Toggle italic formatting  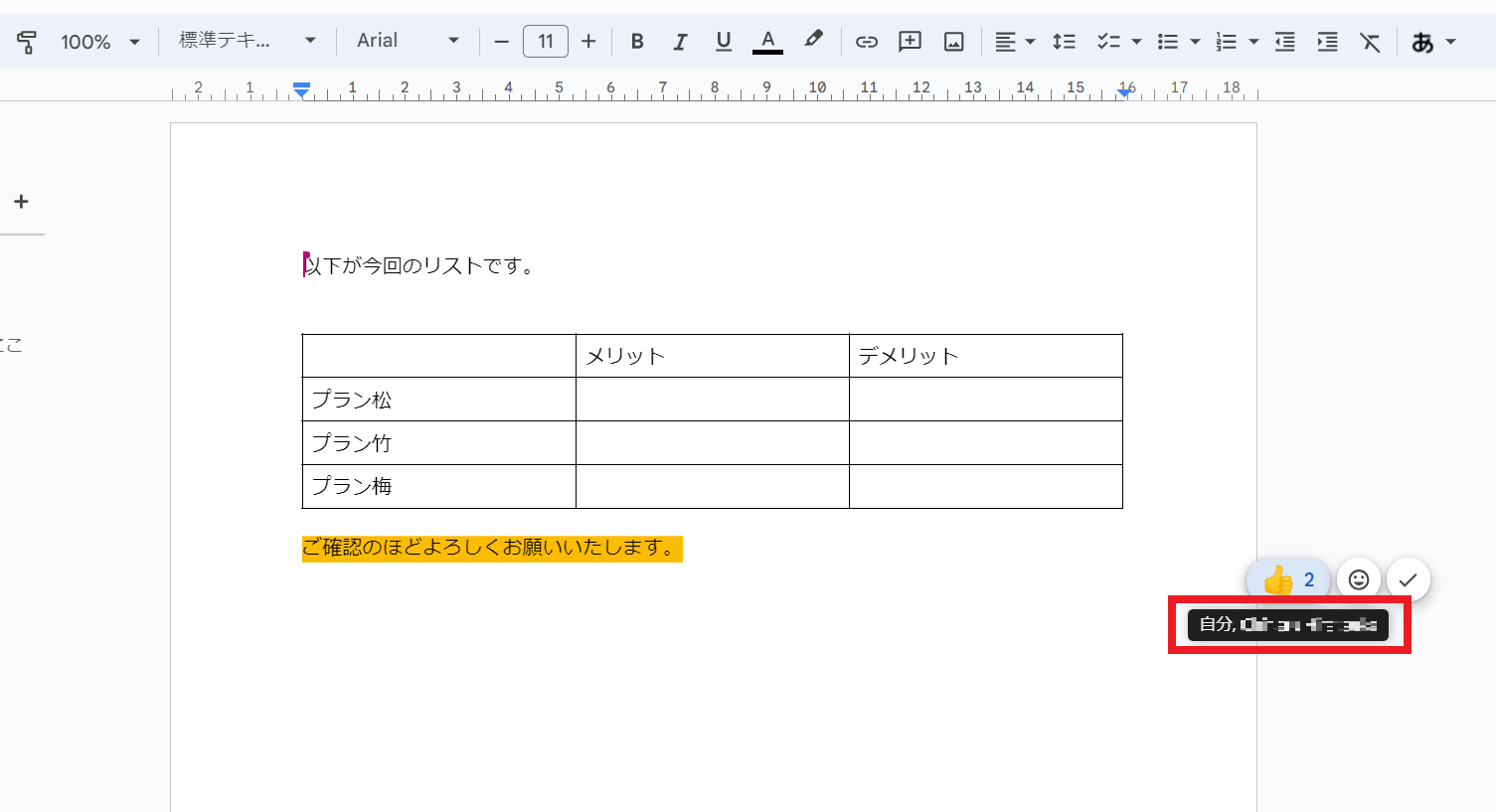(x=680, y=42)
